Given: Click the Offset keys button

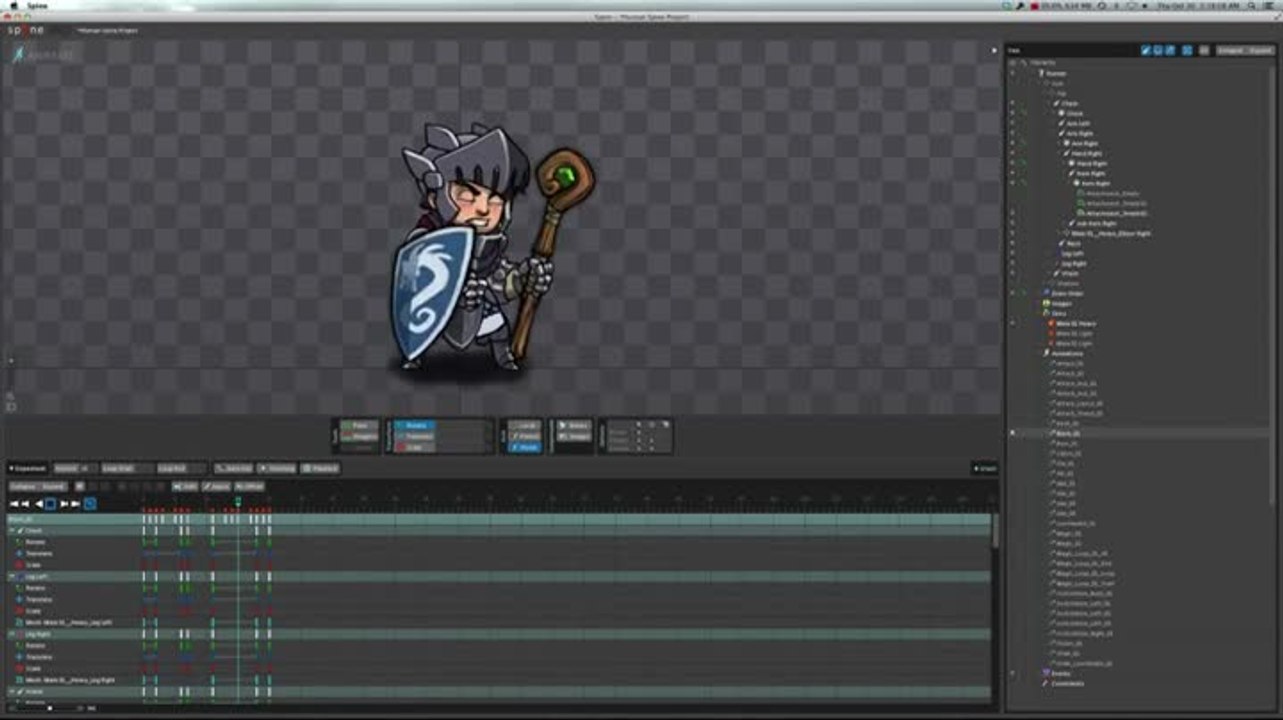Looking at the screenshot, I should tap(249, 487).
